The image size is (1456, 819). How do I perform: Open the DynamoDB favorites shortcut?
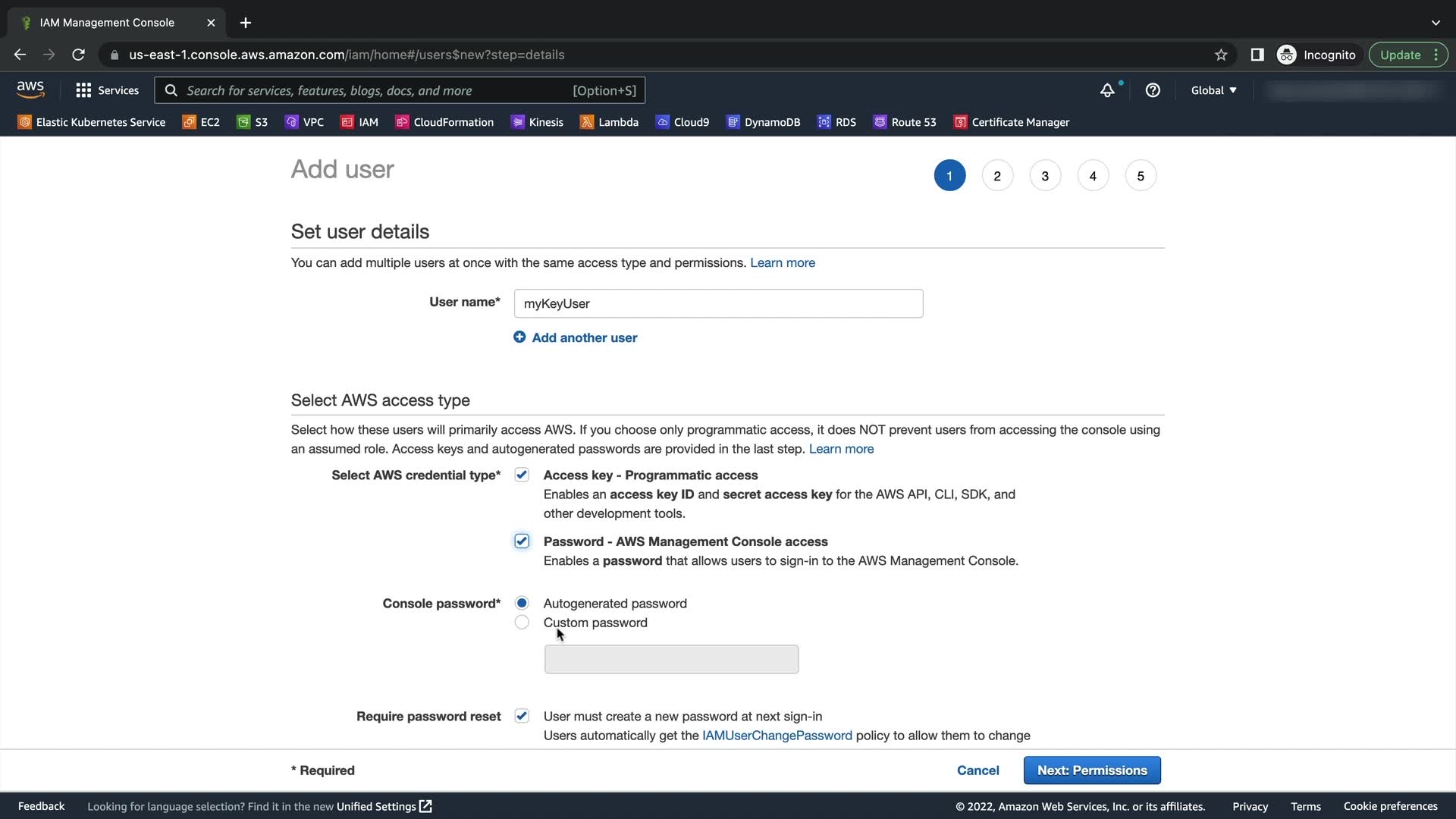click(x=763, y=122)
